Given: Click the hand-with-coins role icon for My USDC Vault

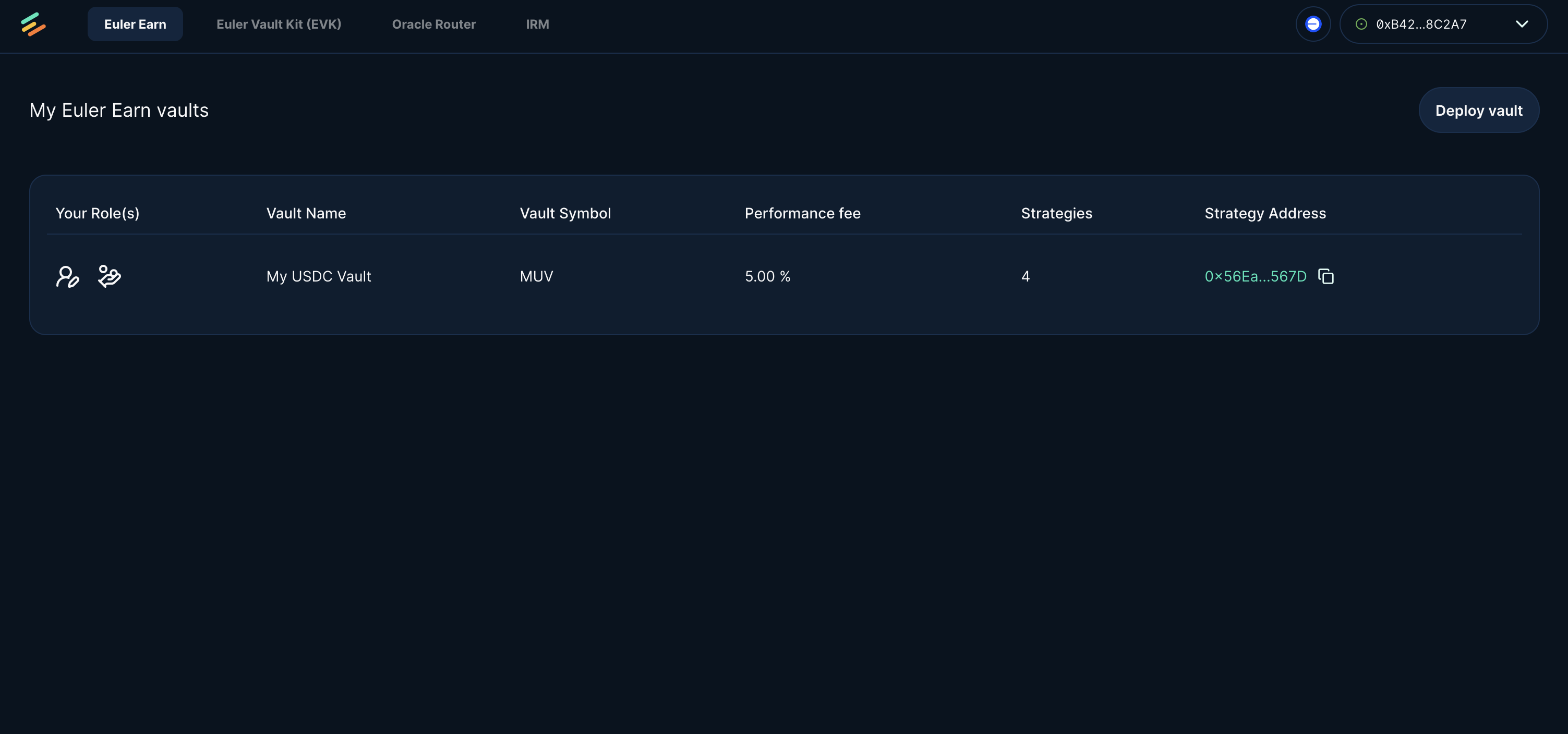Looking at the screenshot, I should pyautogui.click(x=110, y=276).
